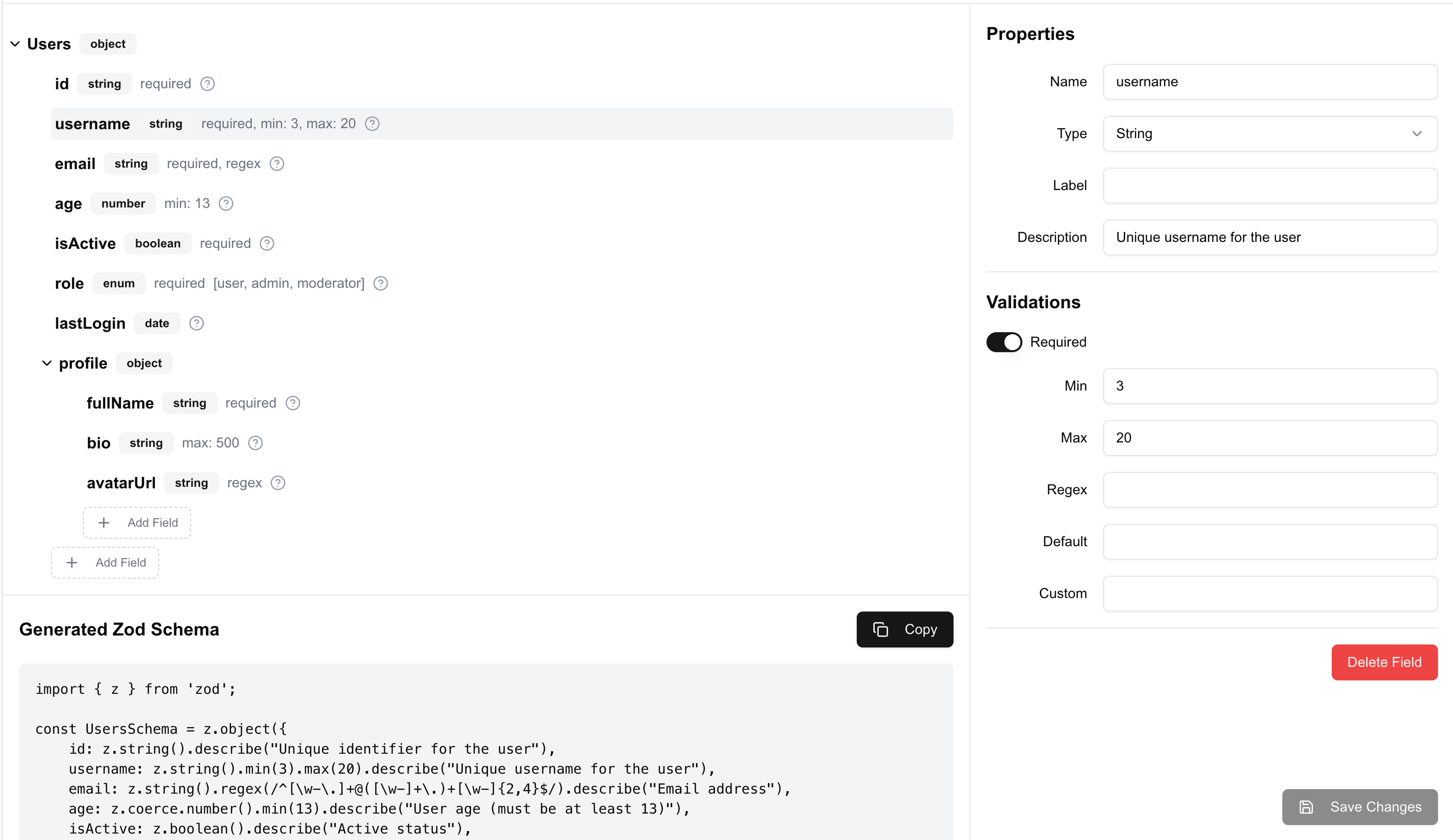Viewport: 1453px width, 840px height.
Task: Click the help icon for role field
Action: [x=381, y=283]
